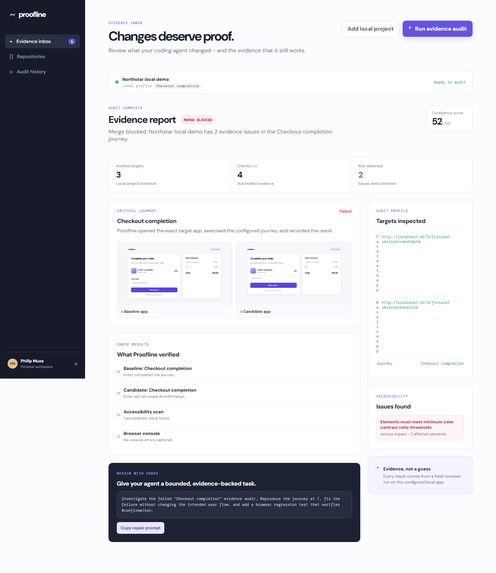Select the Northstar local demo project row

(x=290, y=82)
